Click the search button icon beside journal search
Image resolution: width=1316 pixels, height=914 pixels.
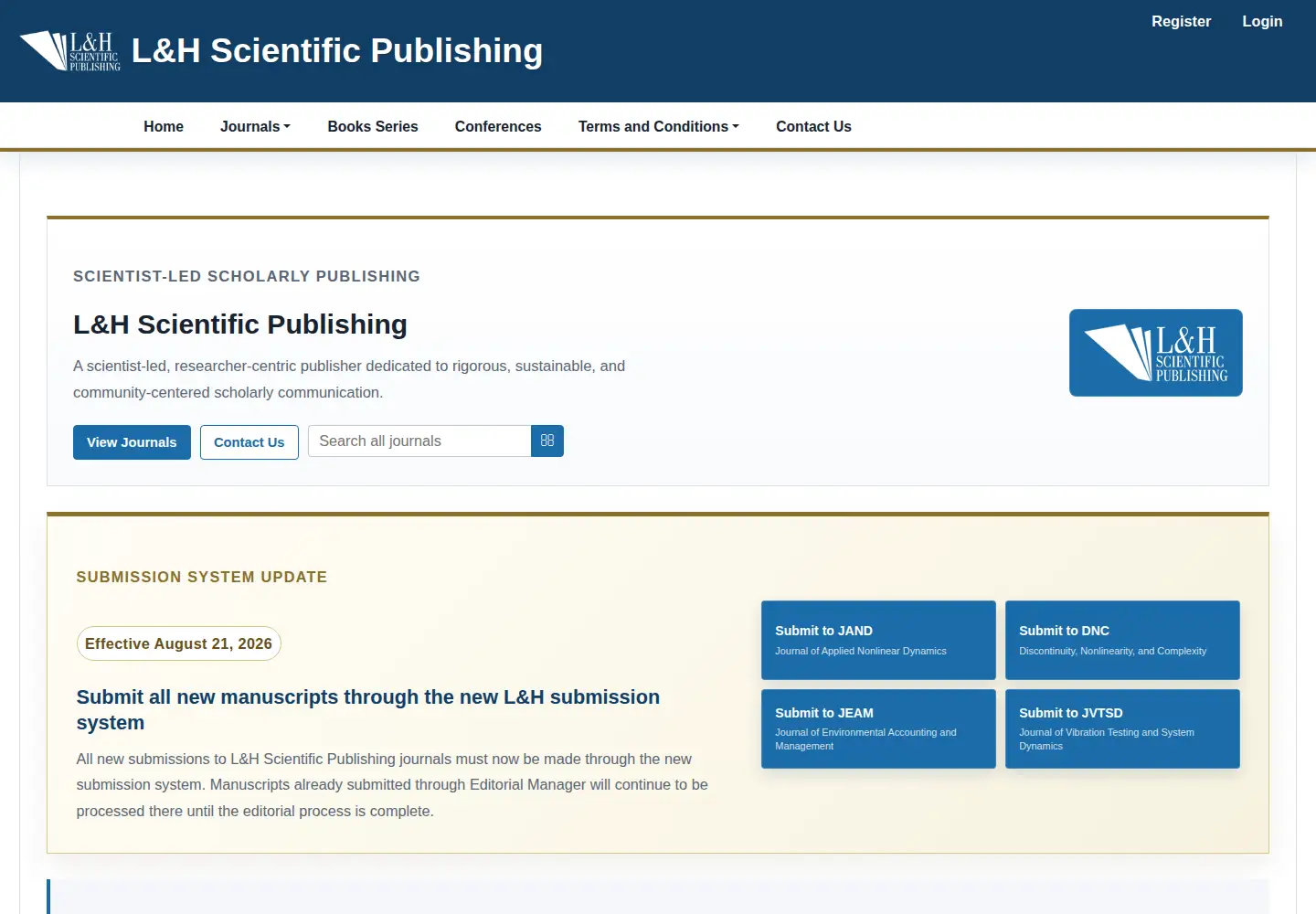547,441
